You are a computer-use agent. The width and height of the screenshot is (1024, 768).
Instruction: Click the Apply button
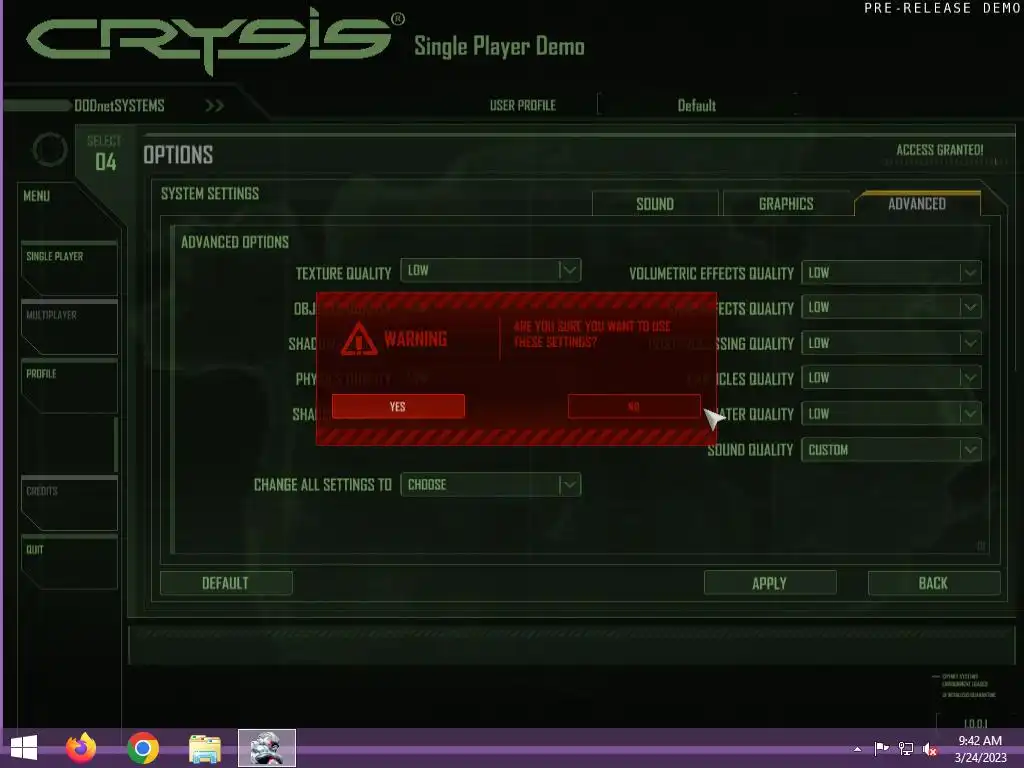(770, 583)
